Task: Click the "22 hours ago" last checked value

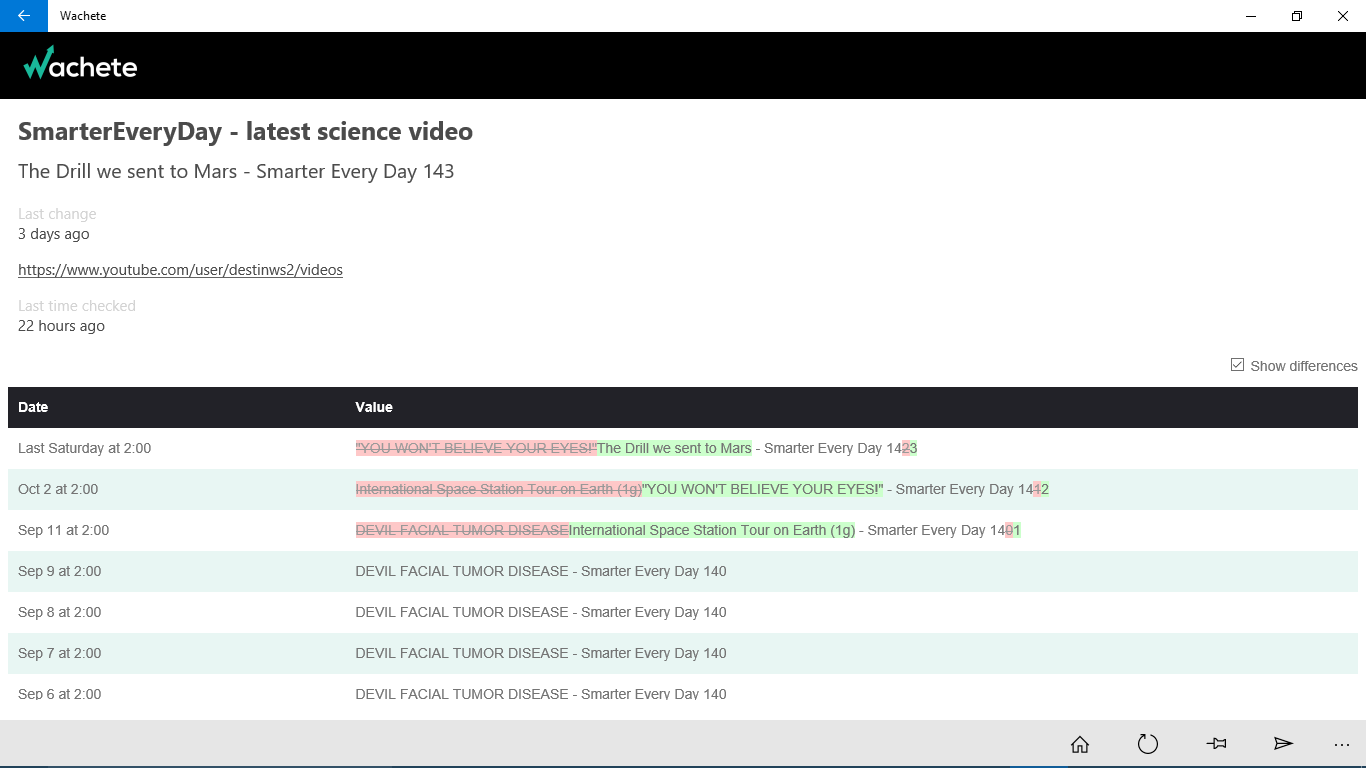Action: point(61,326)
